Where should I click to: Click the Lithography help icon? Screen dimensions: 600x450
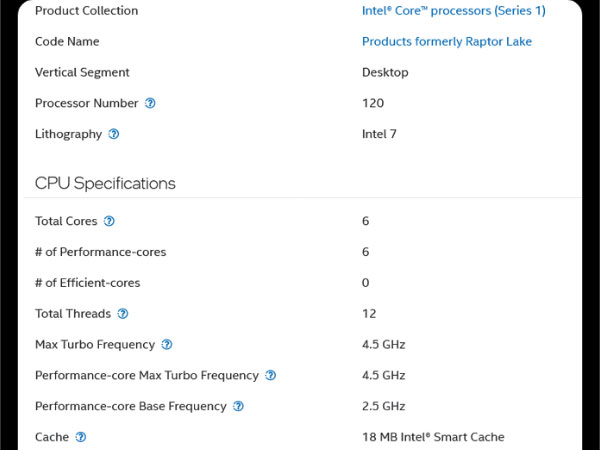[114, 134]
